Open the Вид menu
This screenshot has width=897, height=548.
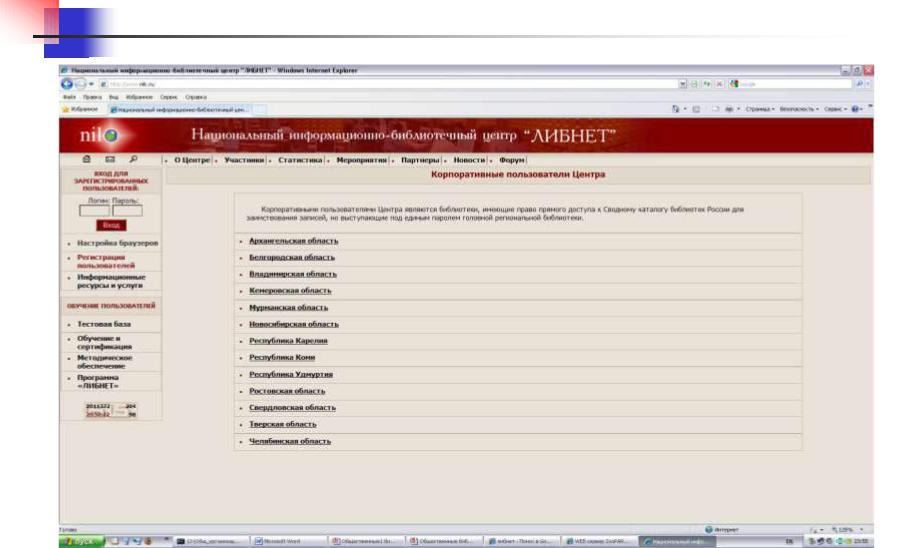(x=113, y=97)
